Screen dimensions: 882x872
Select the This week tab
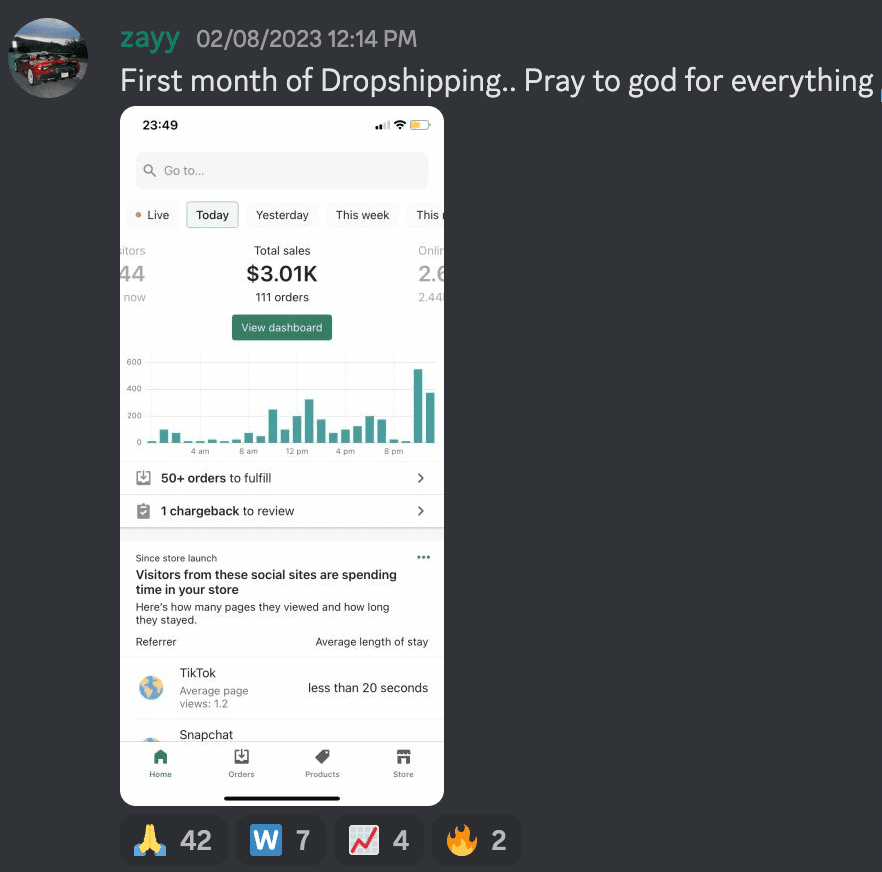tap(362, 215)
